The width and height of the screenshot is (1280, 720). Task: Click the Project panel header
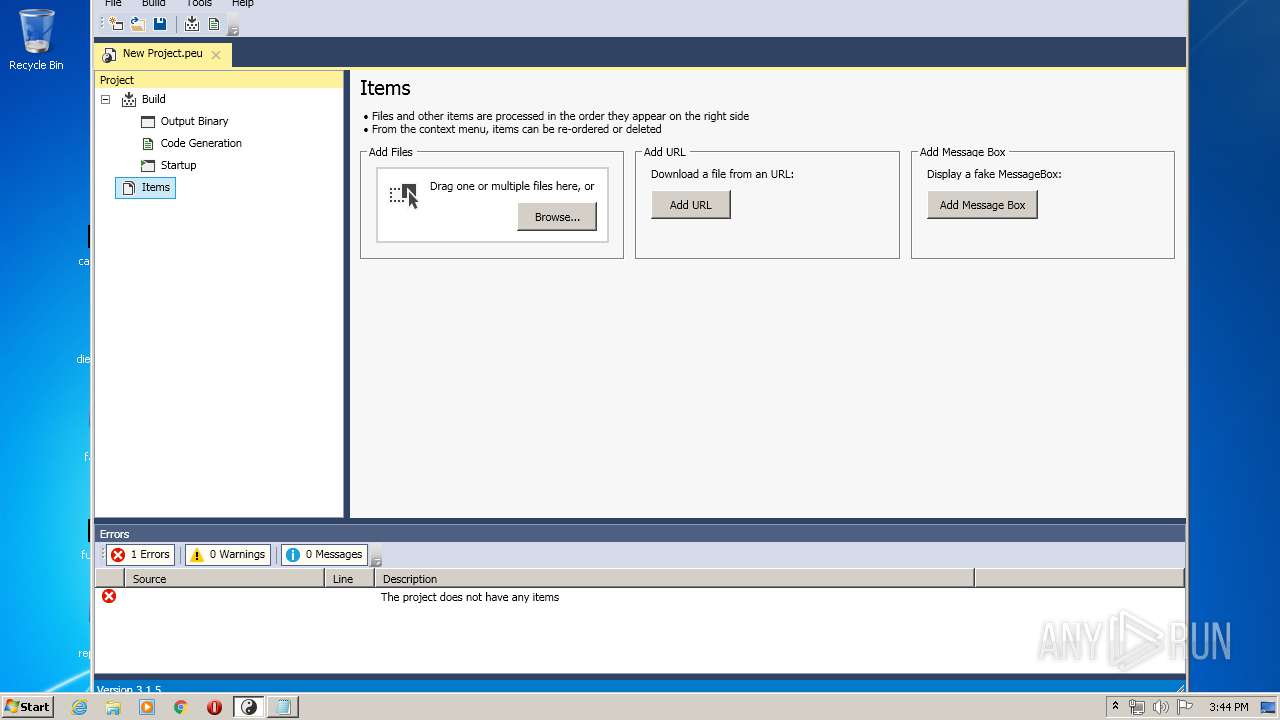[219, 80]
